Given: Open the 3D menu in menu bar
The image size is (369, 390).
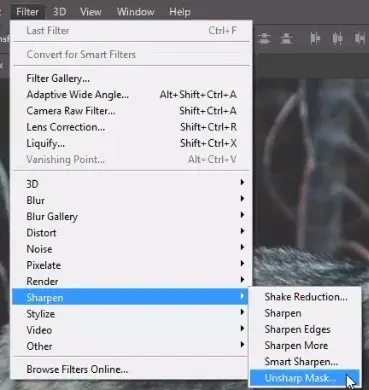Looking at the screenshot, I should [59, 12].
